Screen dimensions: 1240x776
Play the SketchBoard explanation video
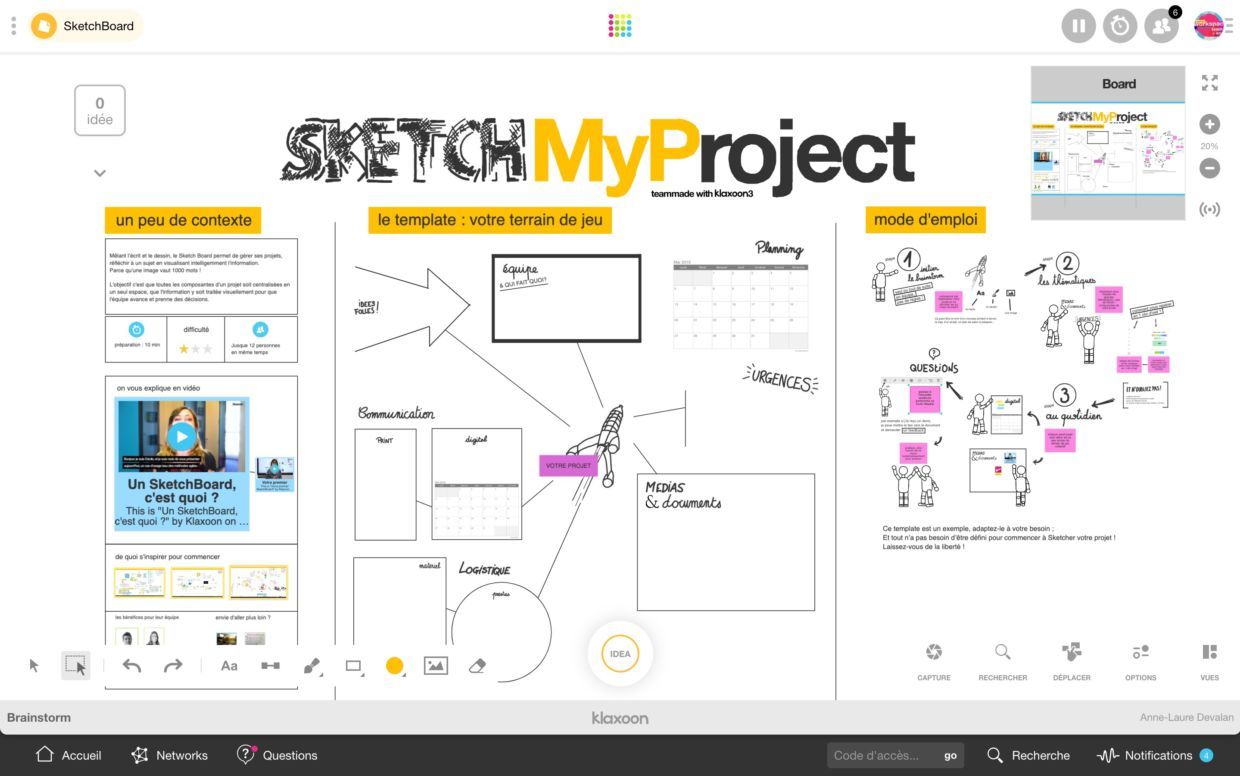click(181, 436)
